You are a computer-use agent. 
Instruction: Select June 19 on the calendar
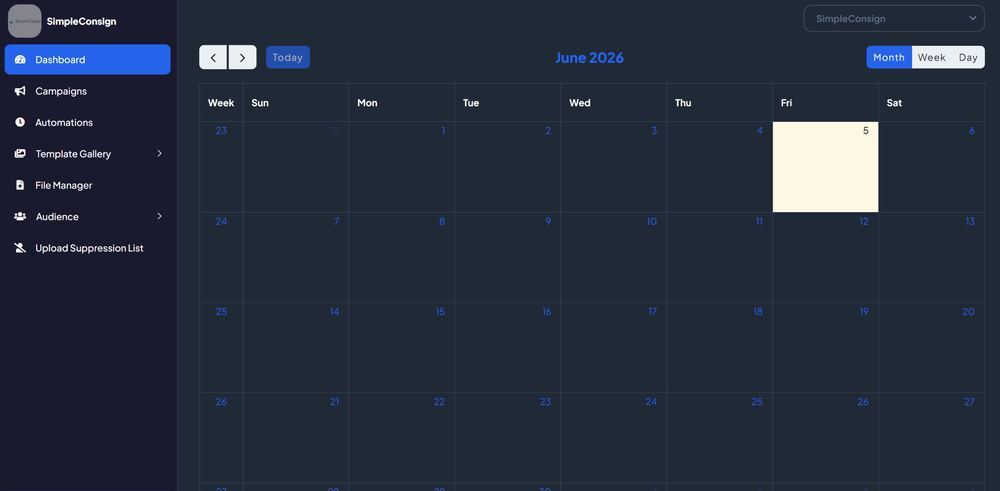click(x=825, y=348)
